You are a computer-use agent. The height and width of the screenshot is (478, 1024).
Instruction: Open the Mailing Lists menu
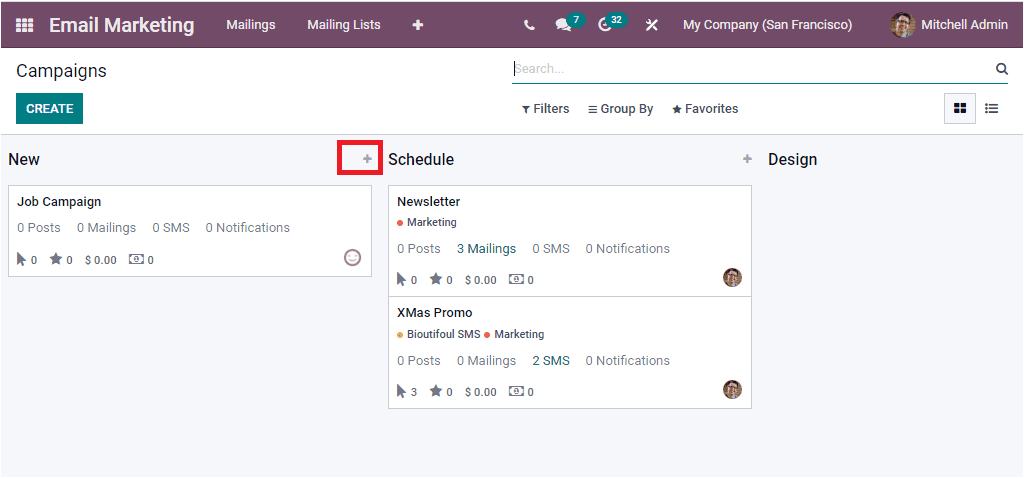tap(344, 25)
